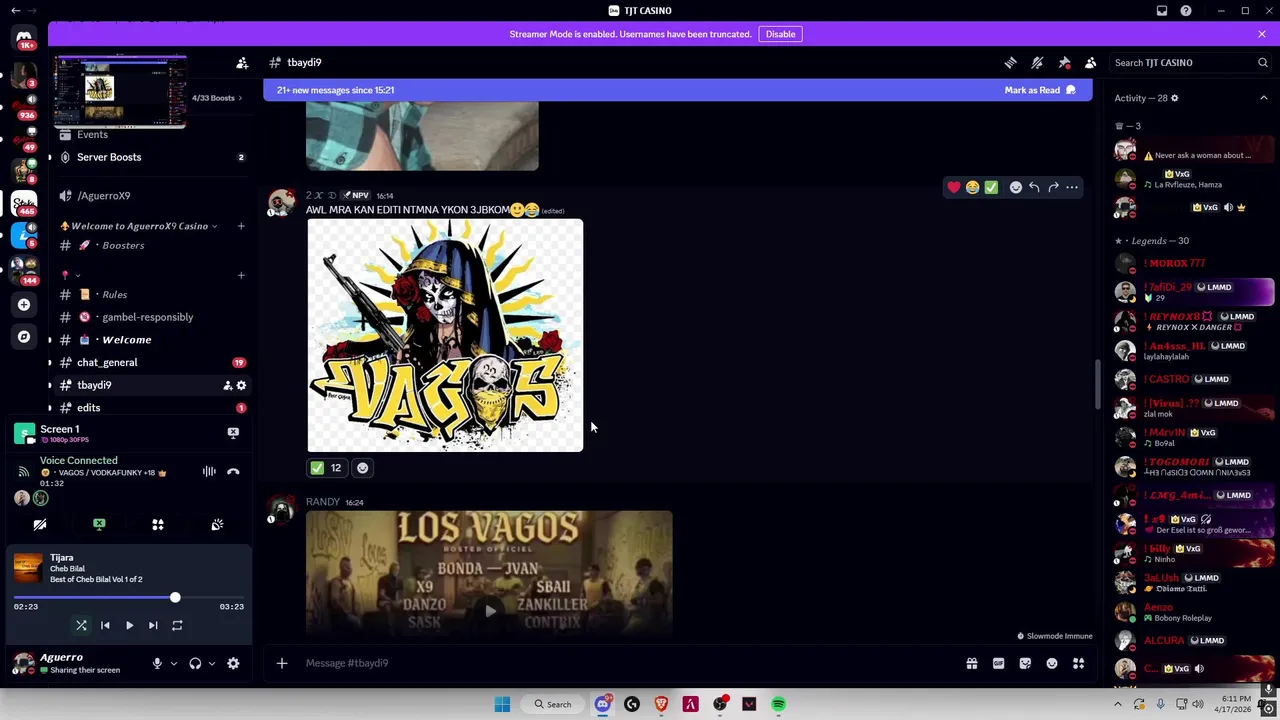Mute microphone in user panel
This screenshot has height=720, width=1280.
click(x=157, y=663)
